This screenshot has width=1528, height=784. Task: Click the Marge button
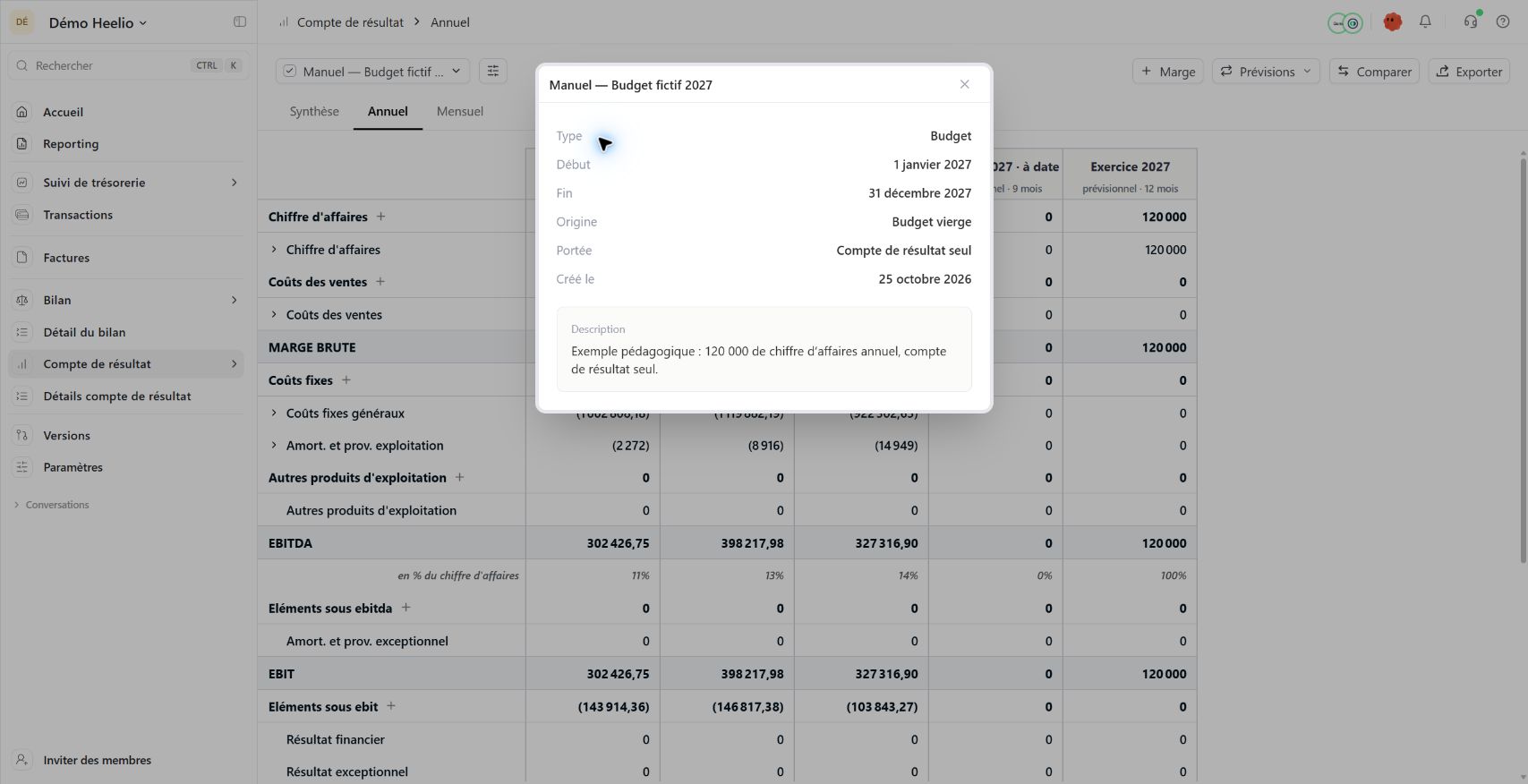pos(1168,72)
